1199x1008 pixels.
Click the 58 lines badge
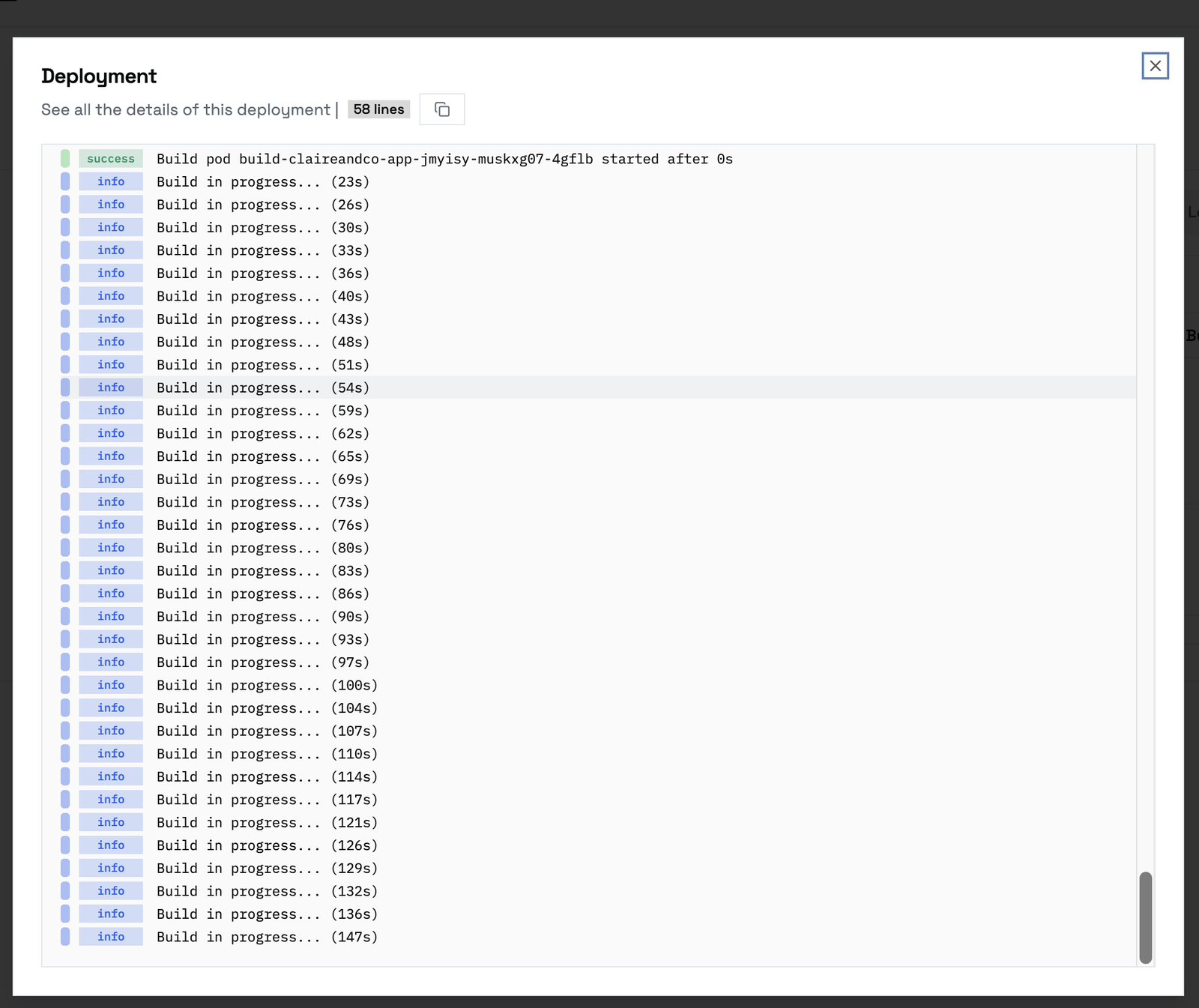378,109
